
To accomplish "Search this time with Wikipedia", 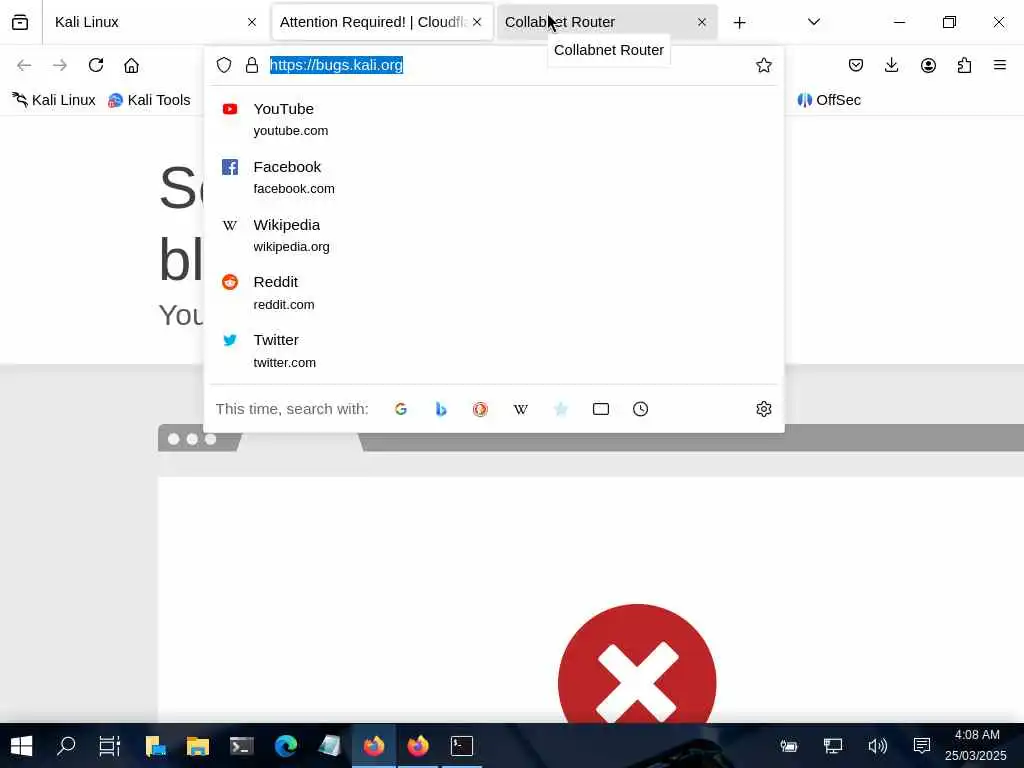I will coord(520,409).
